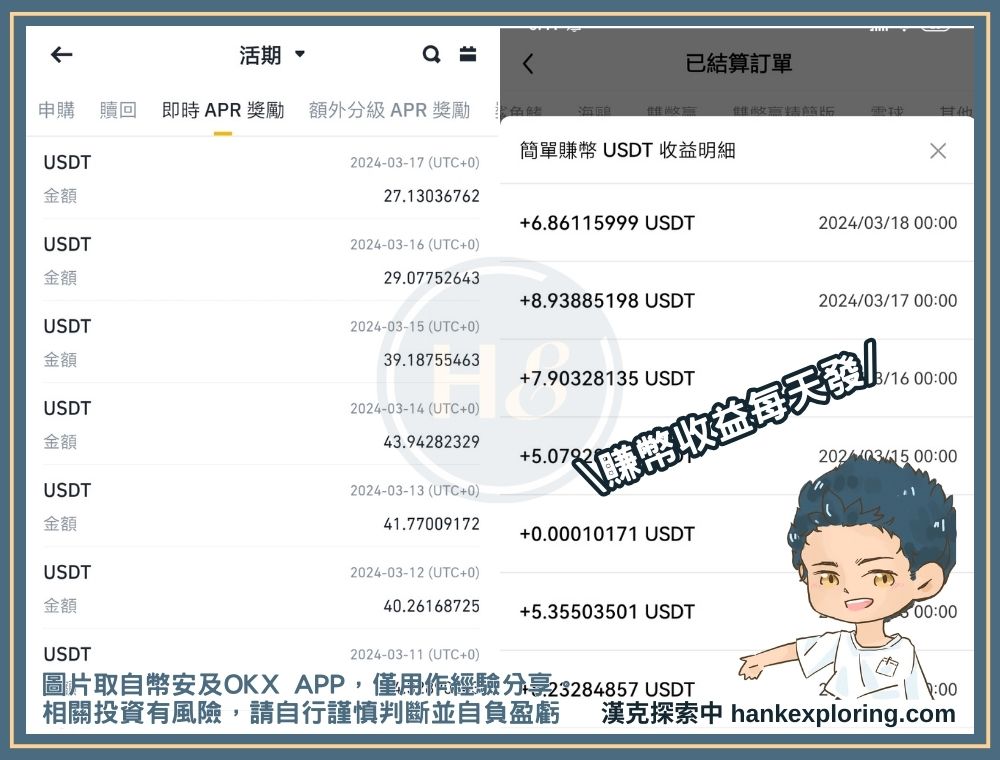Switch to the 贖回 tab
Image resolution: width=1000 pixels, height=760 pixels.
coord(118,110)
